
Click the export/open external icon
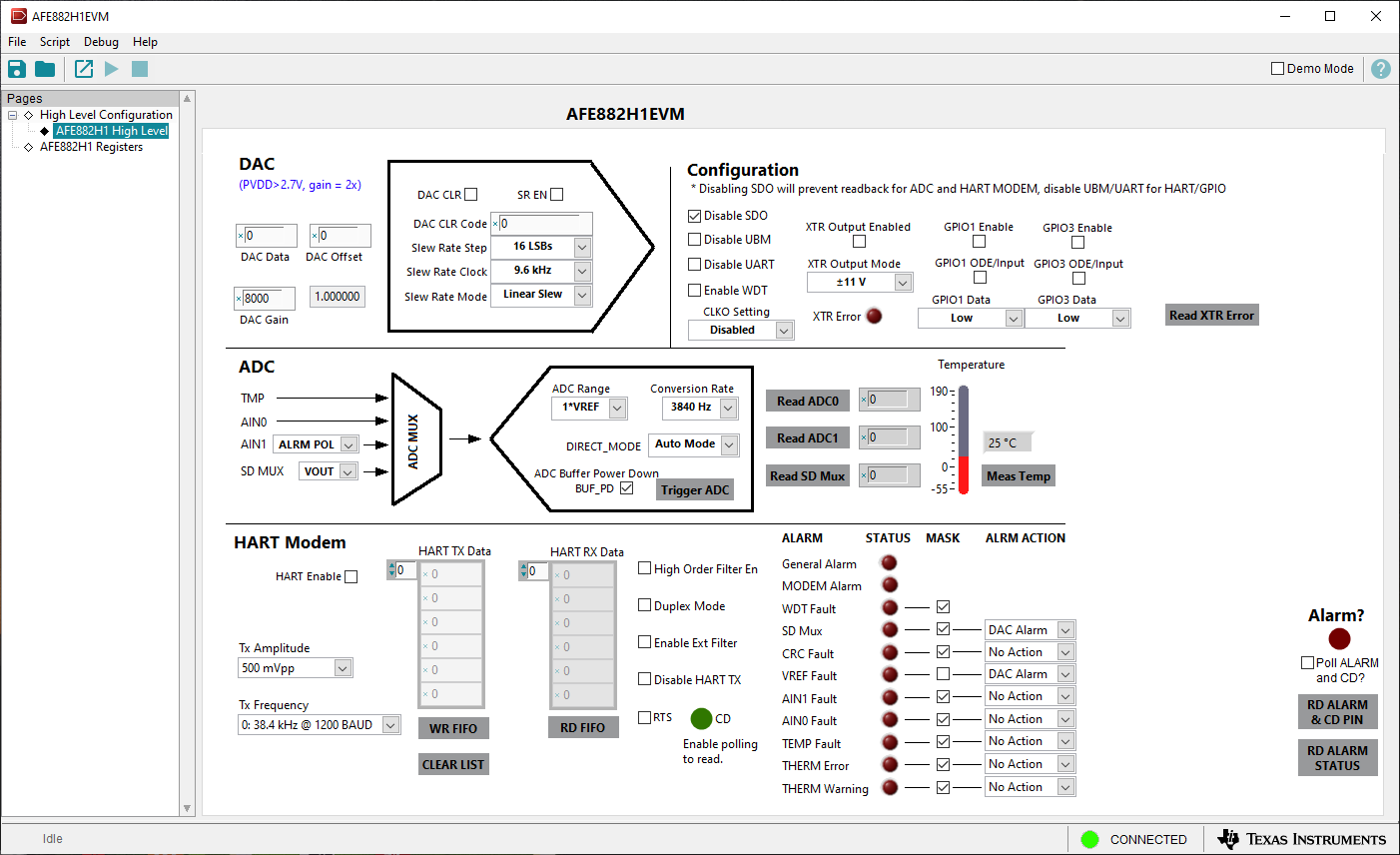click(x=84, y=69)
